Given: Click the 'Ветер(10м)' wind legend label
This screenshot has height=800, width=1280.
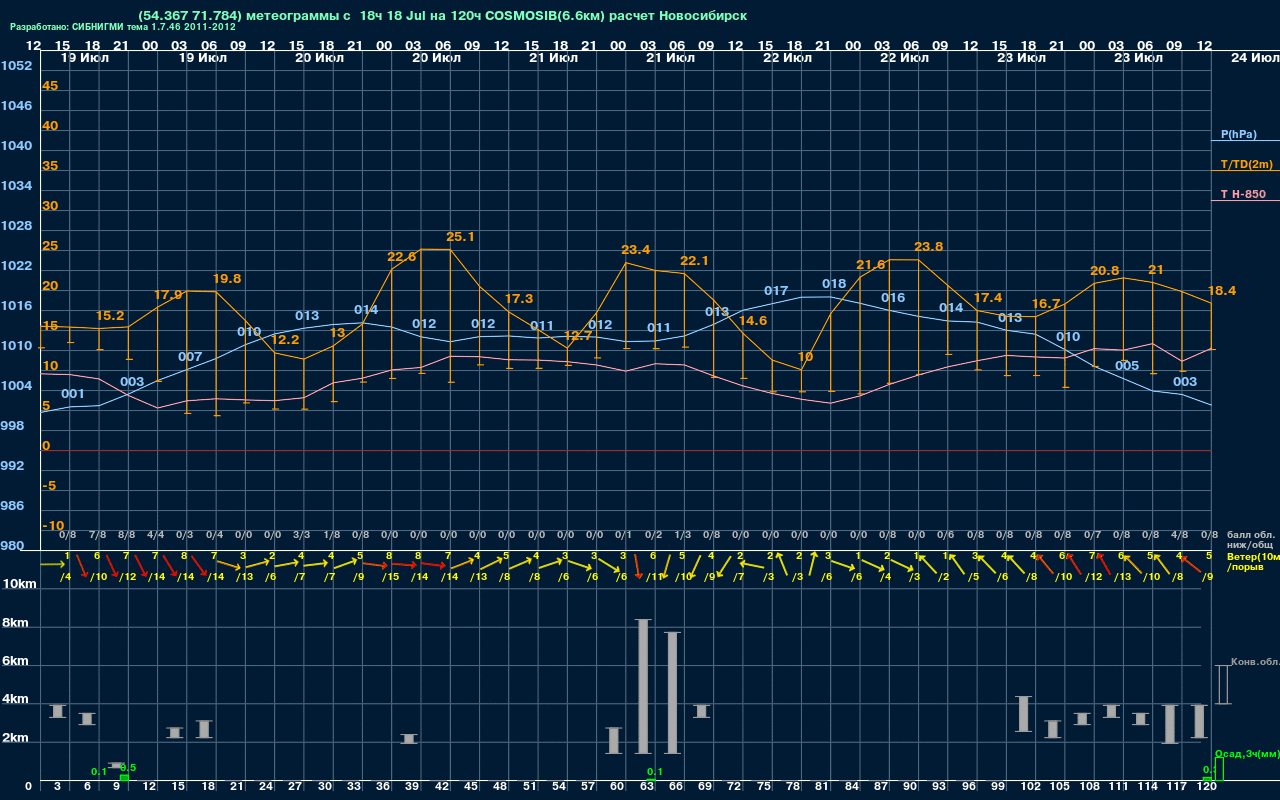Looking at the screenshot, I should (1253, 555).
